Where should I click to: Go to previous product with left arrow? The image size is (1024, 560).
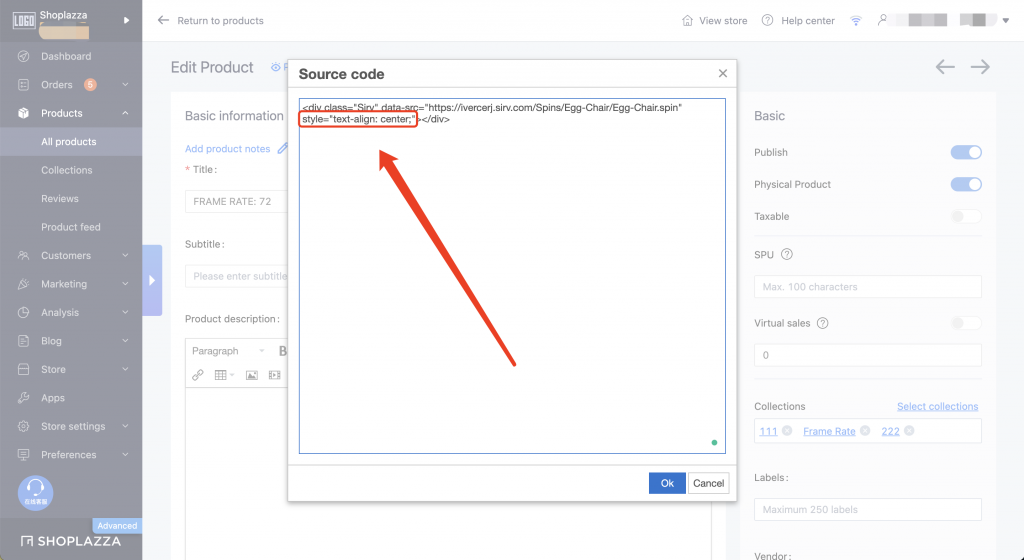[x=945, y=67]
